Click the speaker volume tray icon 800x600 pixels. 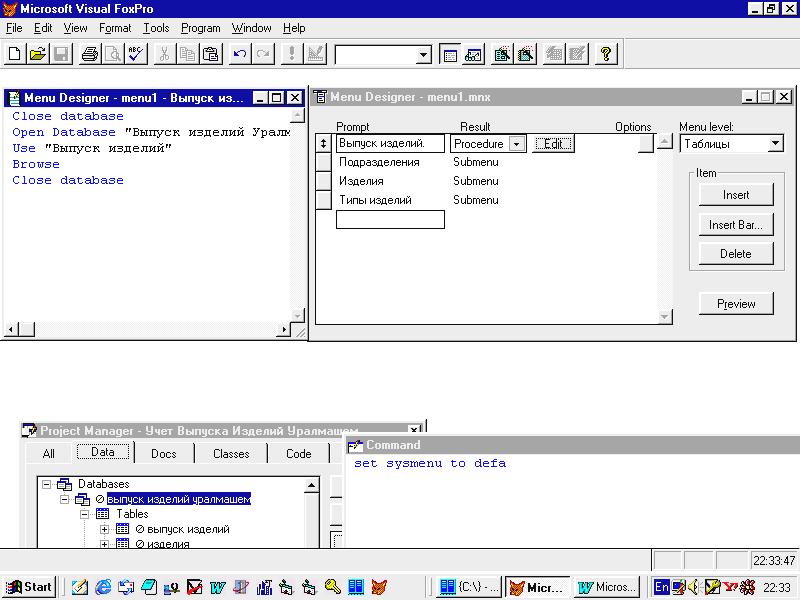coord(693,587)
